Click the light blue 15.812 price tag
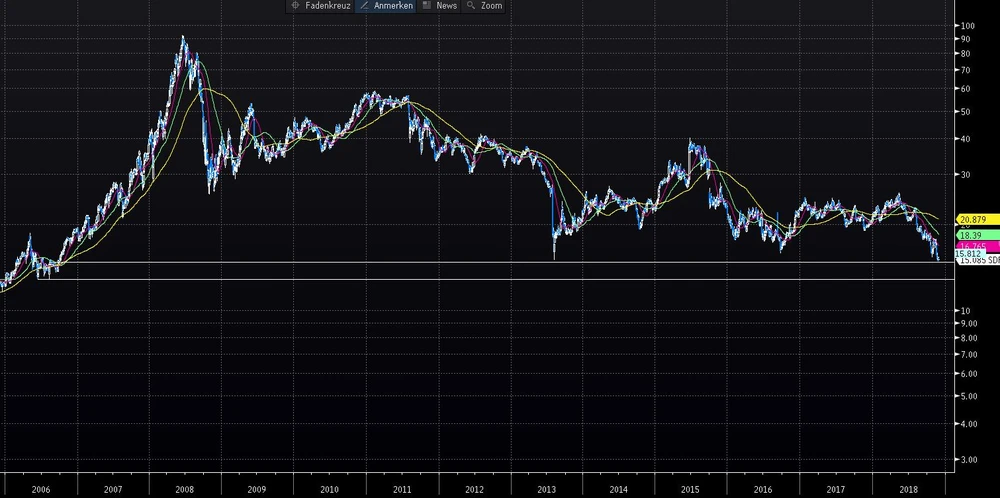This screenshot has height=498, width=1000. (968, 254)
